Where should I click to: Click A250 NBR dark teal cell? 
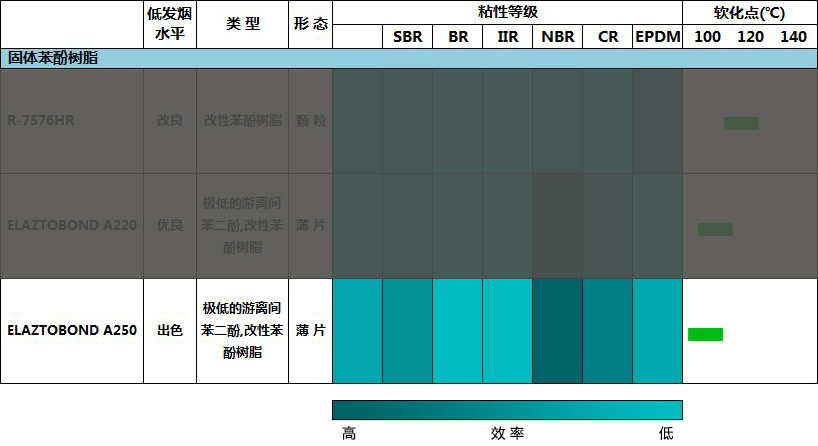coord(558,331)
